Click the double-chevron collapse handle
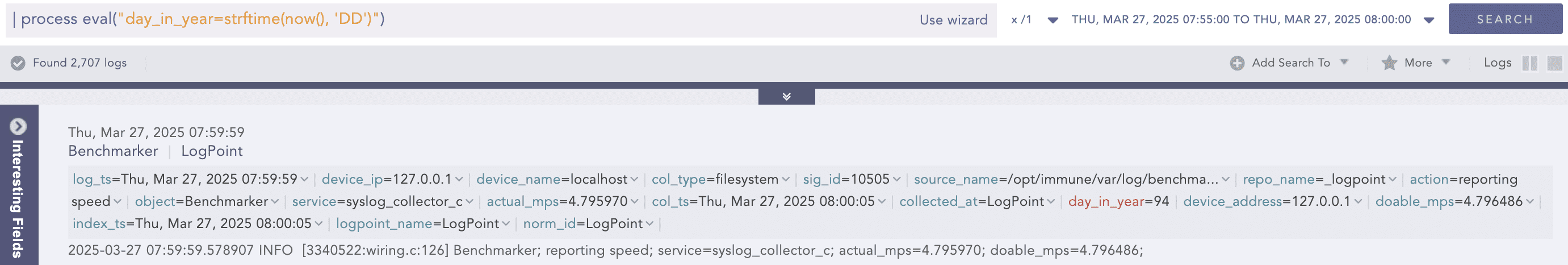The width and height of the screenshot is (1568, 265). [x=786, y=96]
